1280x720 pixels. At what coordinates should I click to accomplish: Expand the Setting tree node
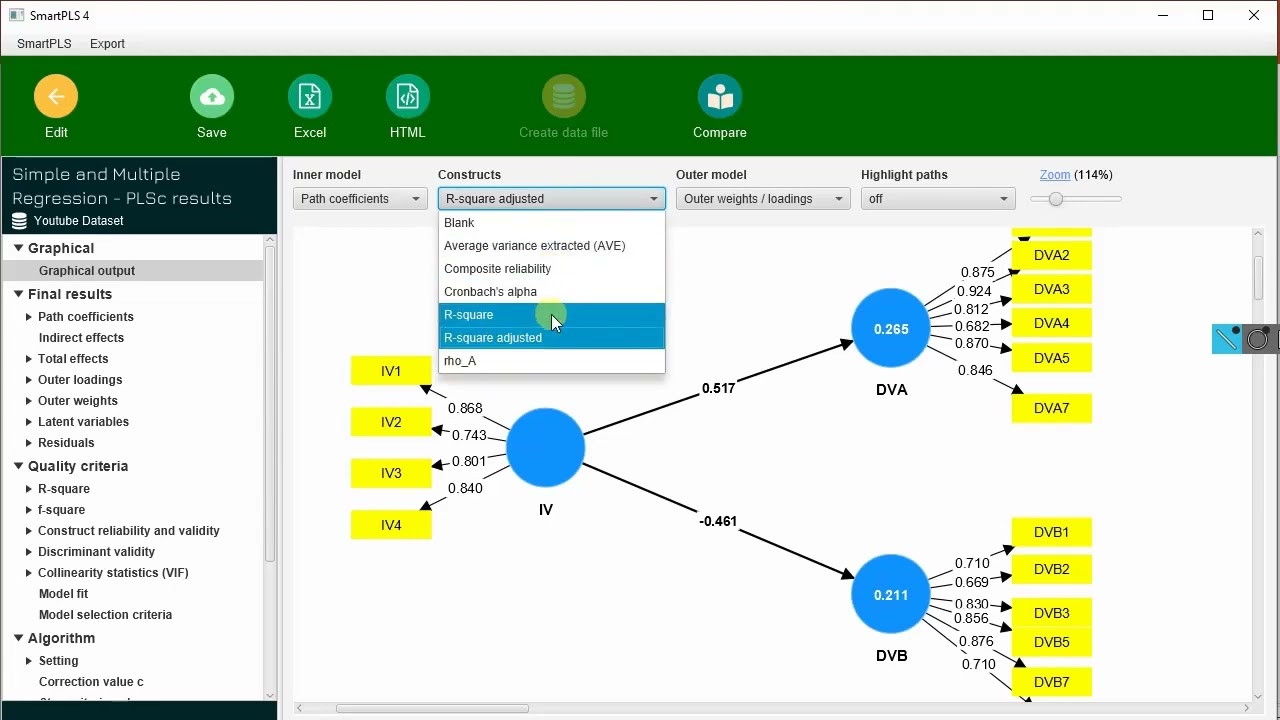tap(29, 661)
